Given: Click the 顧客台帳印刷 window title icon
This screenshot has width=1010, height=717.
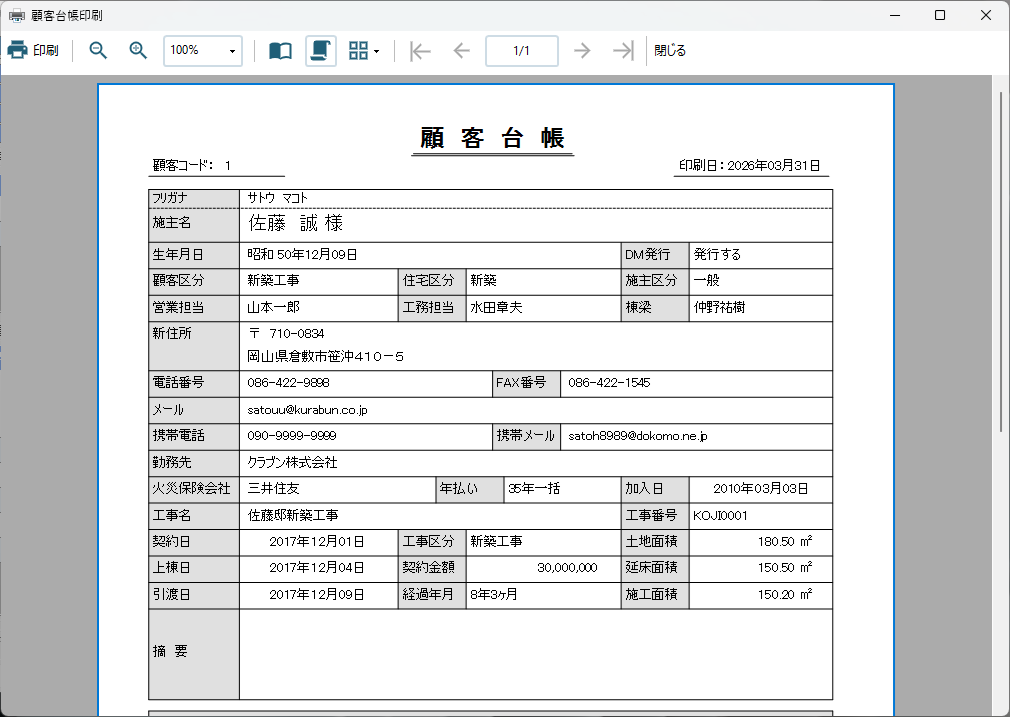Looking at the screenshot, I should pyautogui.click(x=16, y=15).
